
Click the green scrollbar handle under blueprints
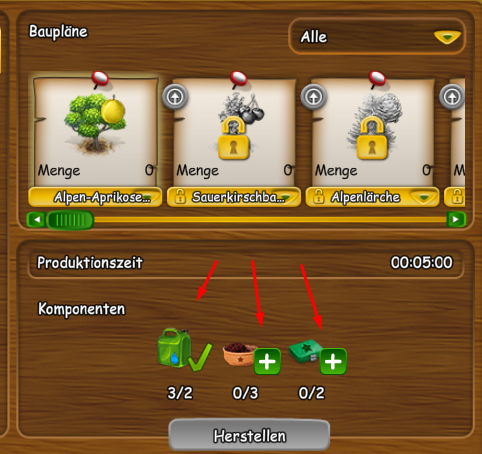(70, 220)
